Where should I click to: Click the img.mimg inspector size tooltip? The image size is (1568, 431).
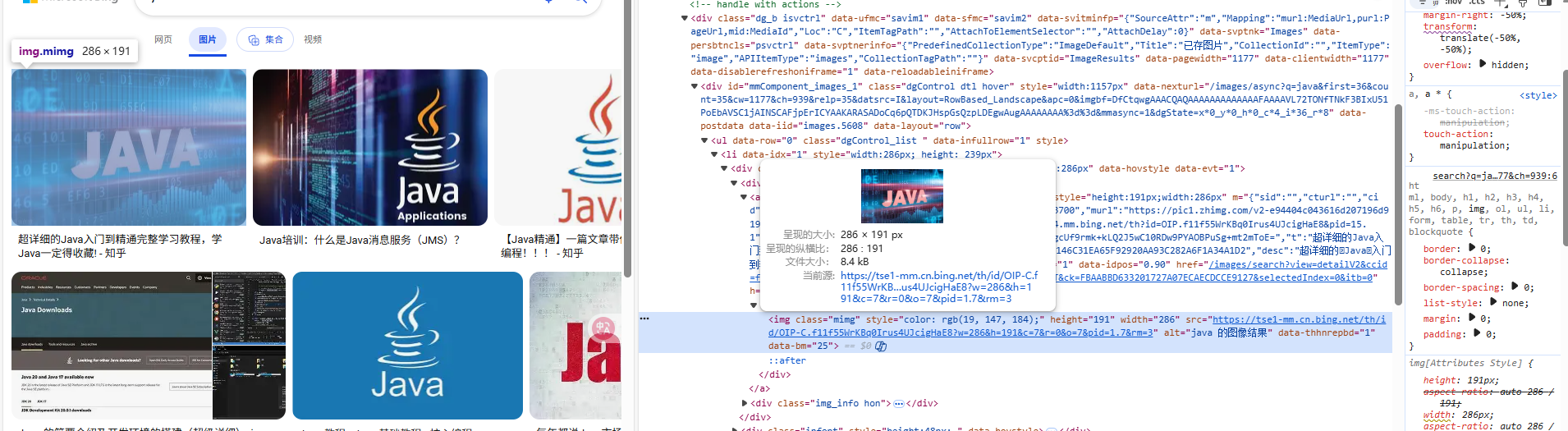pos(75,51)
